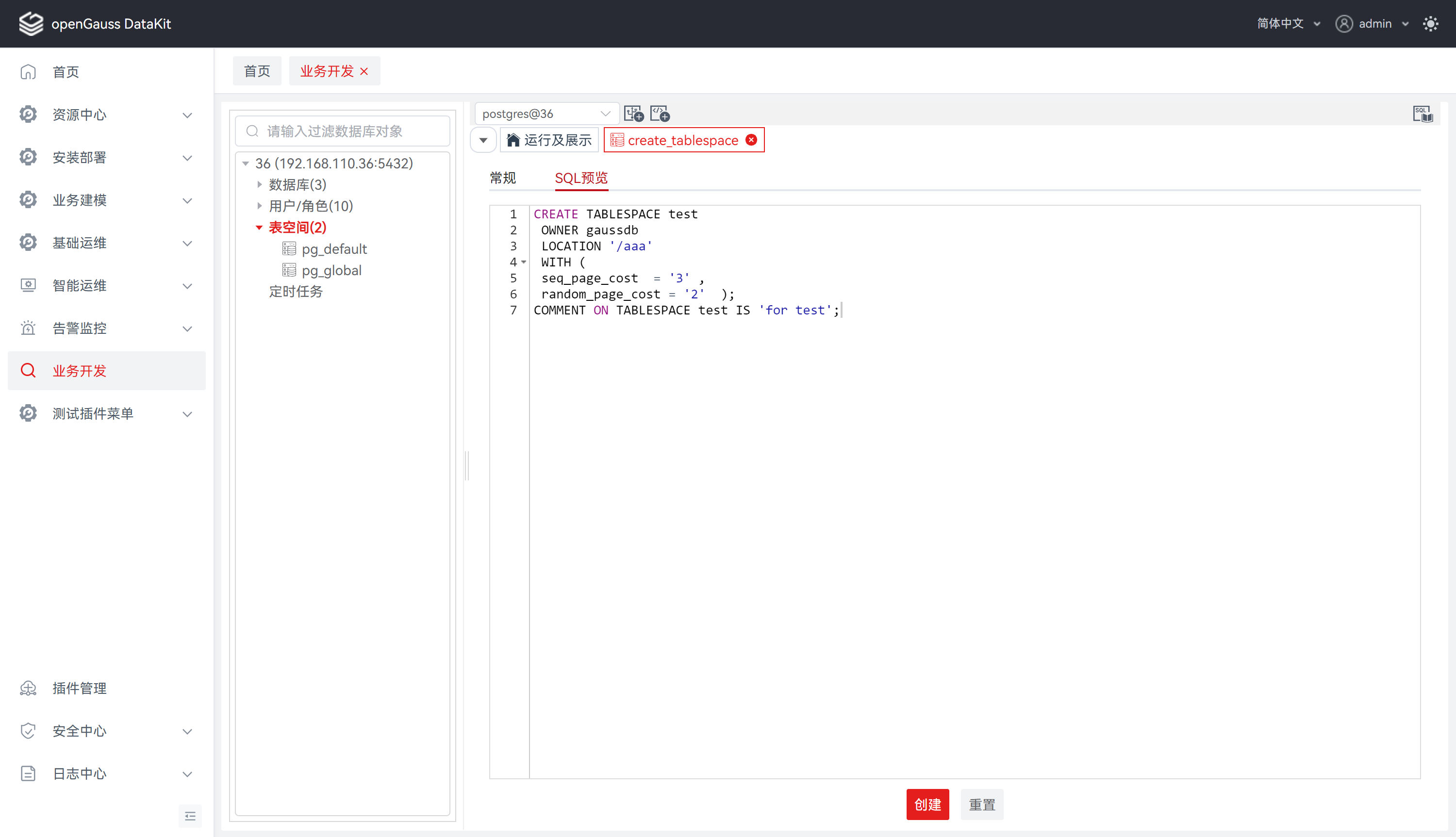
Task: Click the new SQL editor icon
Action: 660,114
